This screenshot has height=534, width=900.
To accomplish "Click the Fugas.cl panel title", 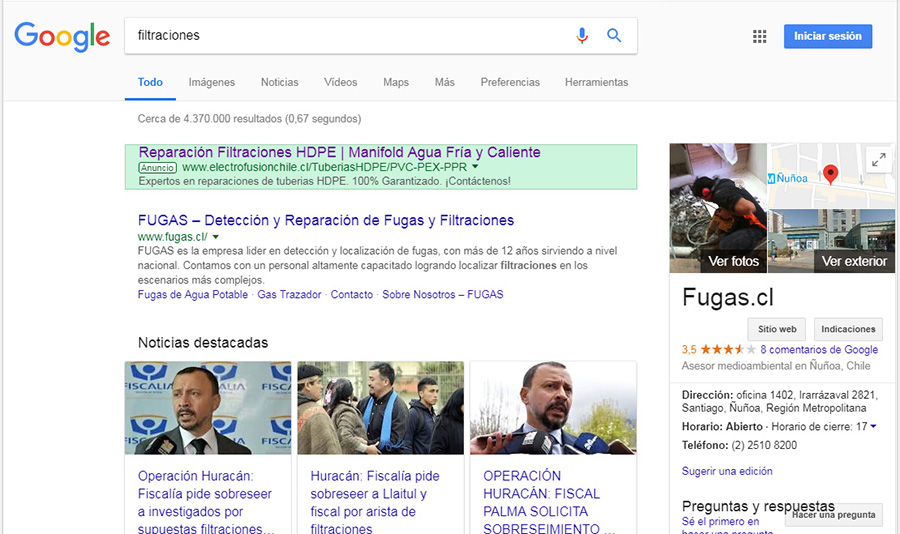I will point(728,297).
